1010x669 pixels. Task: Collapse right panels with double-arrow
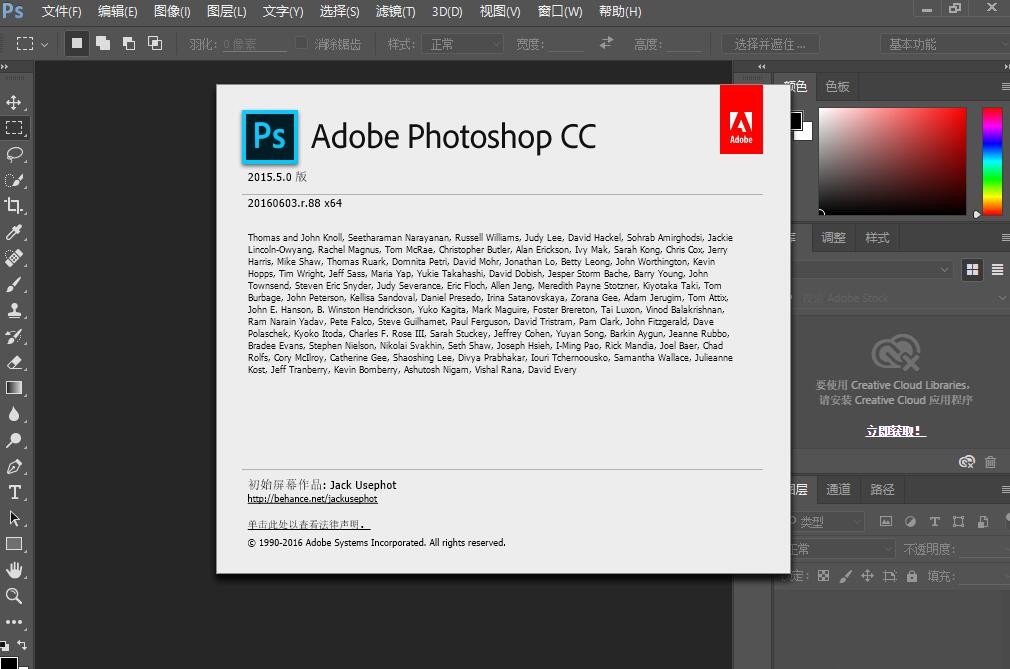click(x=1006, y=66)
